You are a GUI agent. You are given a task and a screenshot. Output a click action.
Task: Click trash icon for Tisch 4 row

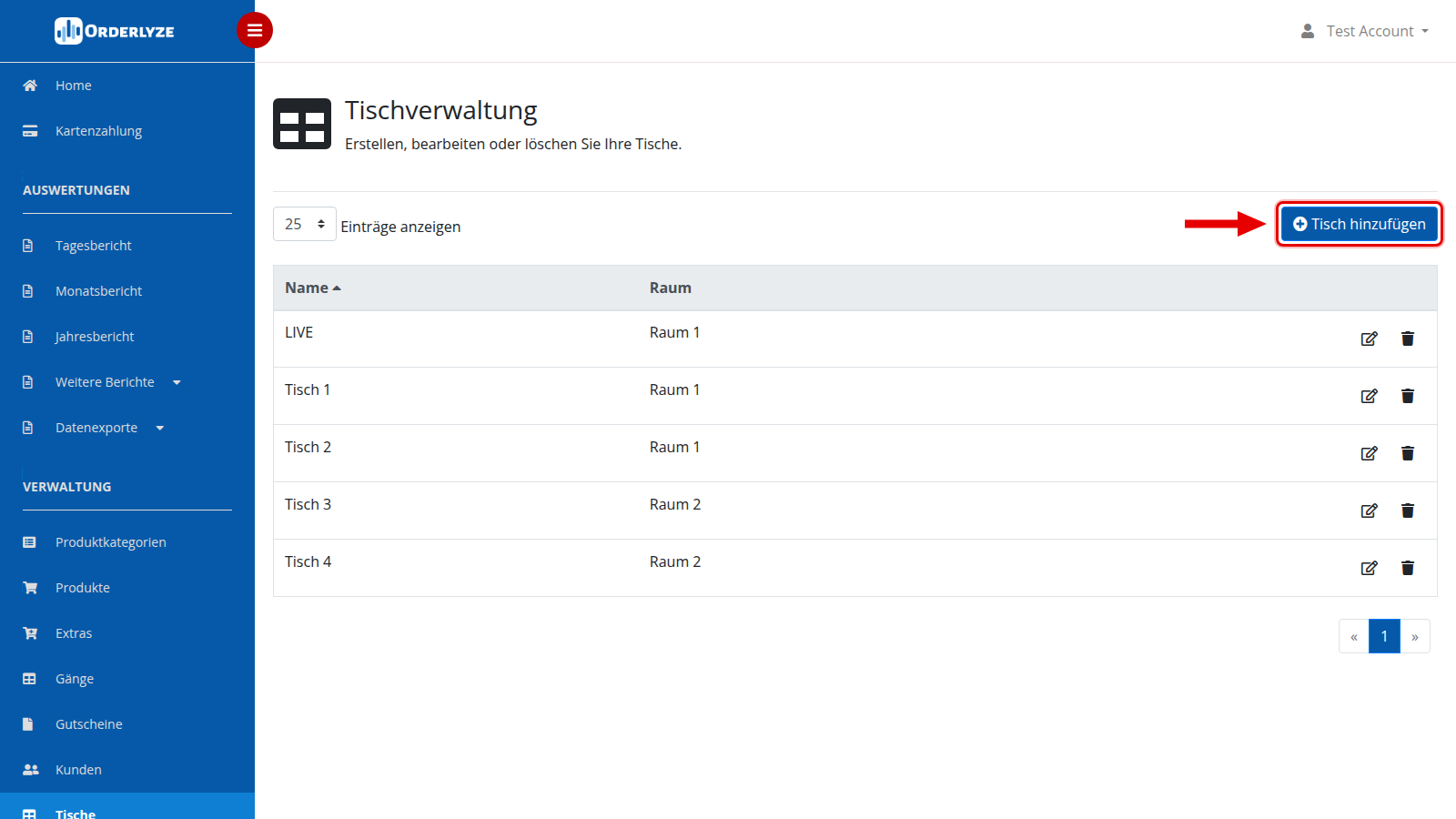[1408, 568]
